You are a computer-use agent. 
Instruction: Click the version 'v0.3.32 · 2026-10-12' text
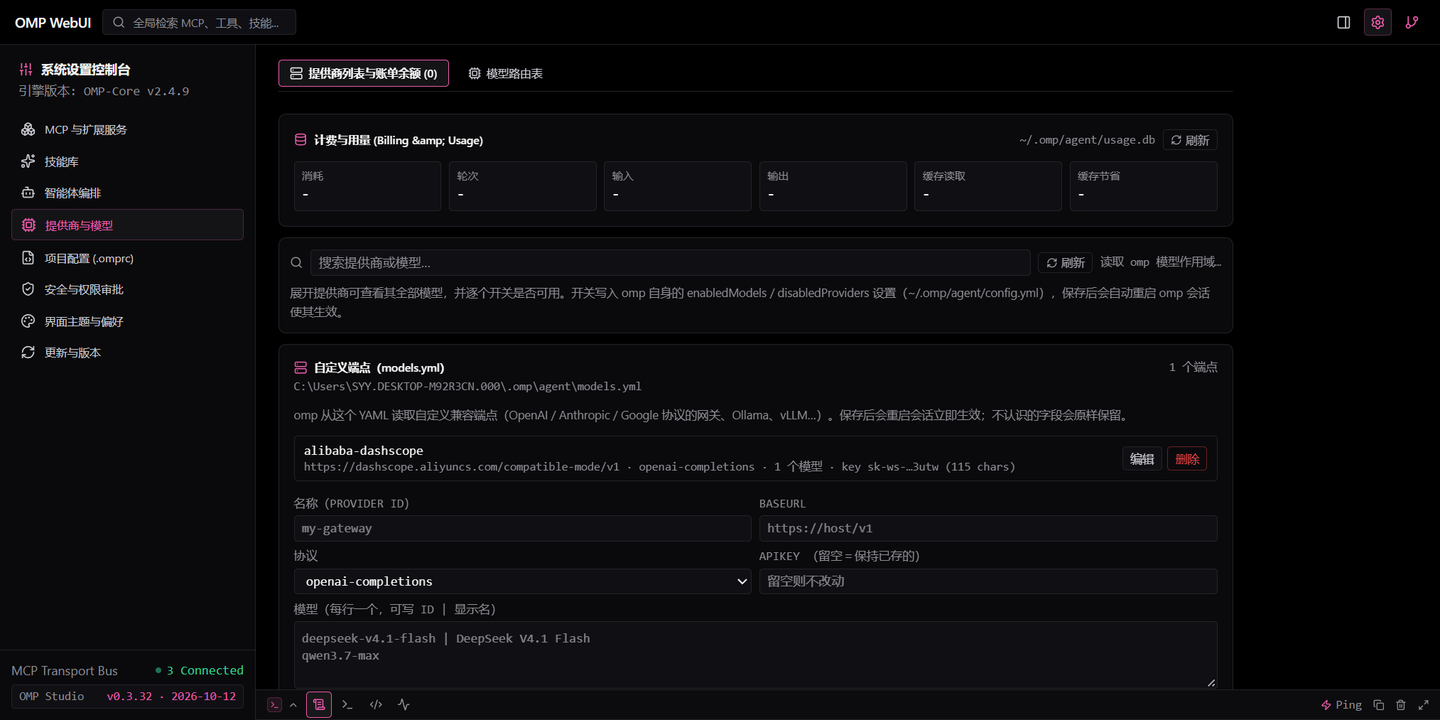[171, 696]
